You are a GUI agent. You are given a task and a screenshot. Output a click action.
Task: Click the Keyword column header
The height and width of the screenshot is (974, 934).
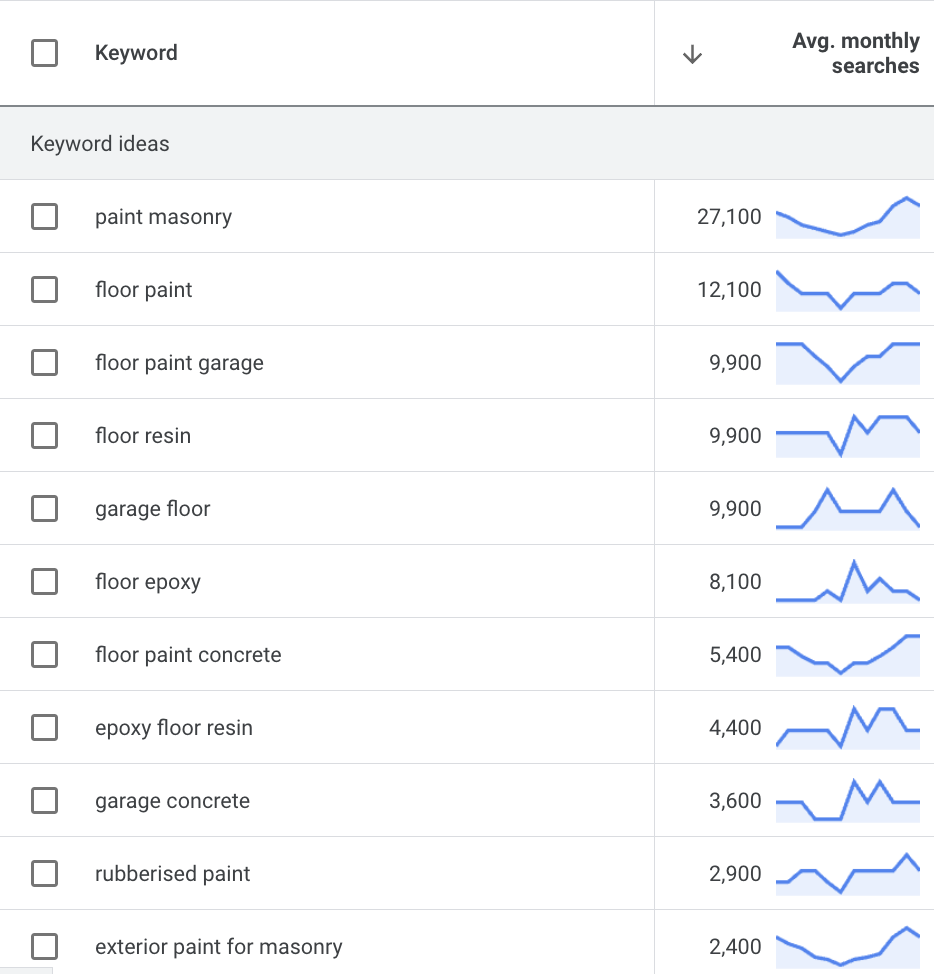pos(136,53)
